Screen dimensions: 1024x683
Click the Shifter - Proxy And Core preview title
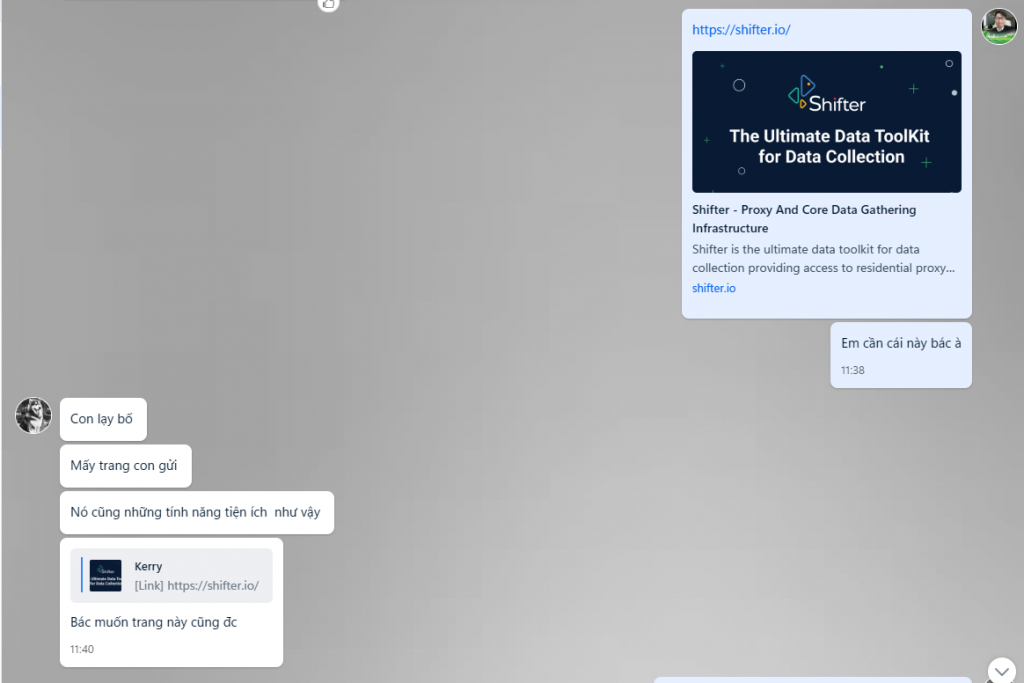(803, 219)
